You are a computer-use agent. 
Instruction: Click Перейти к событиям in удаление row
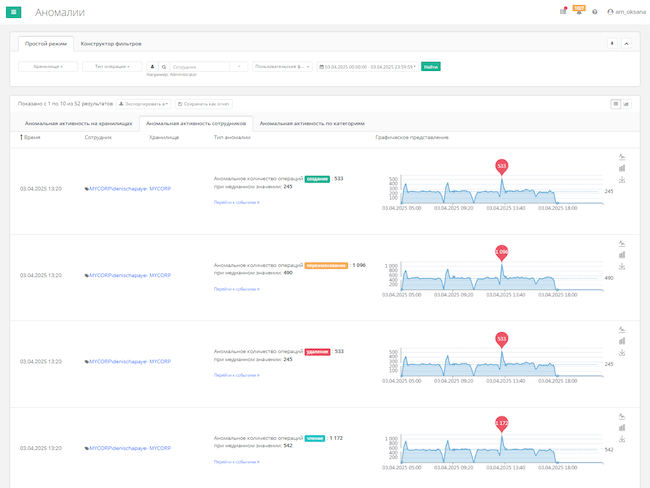(237, 375)
